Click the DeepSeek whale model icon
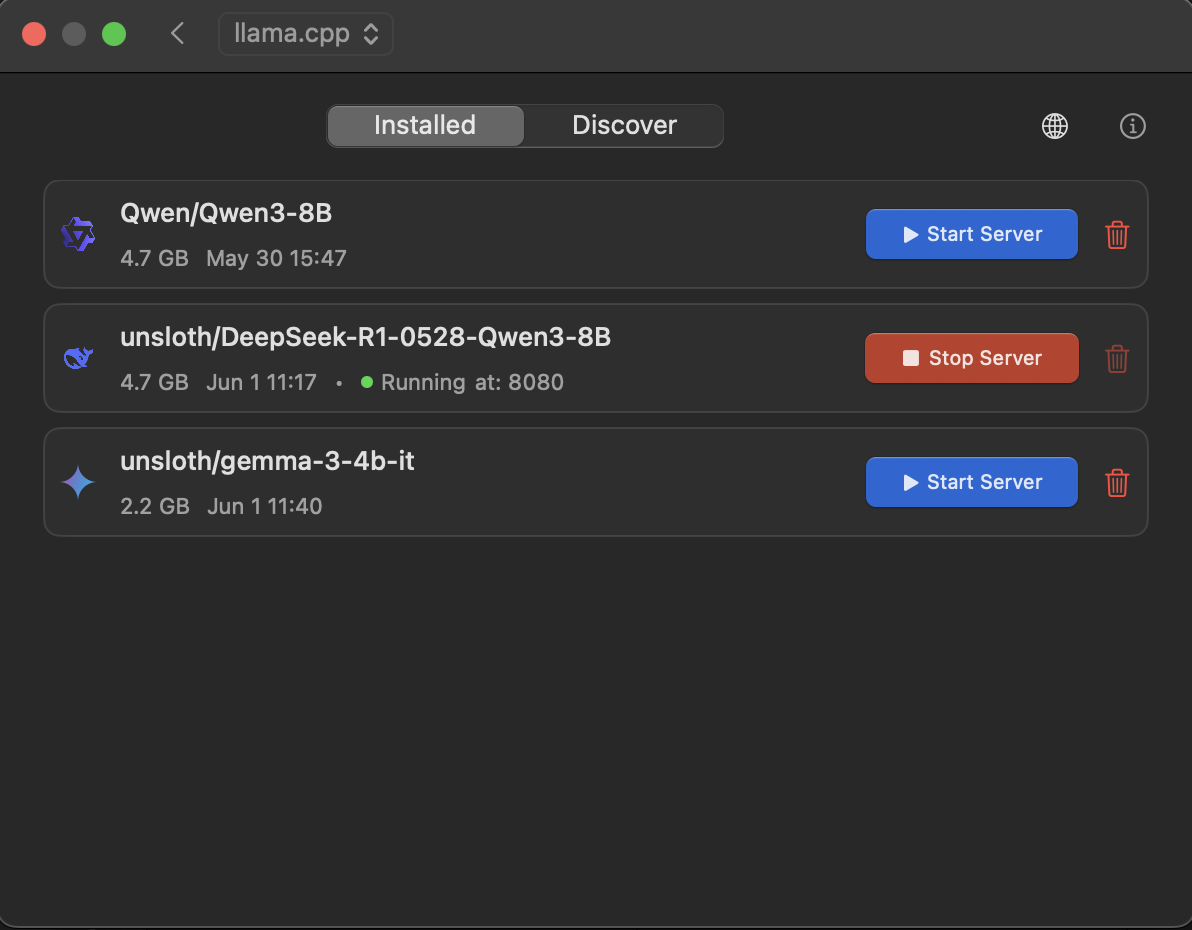 (78, 357)
